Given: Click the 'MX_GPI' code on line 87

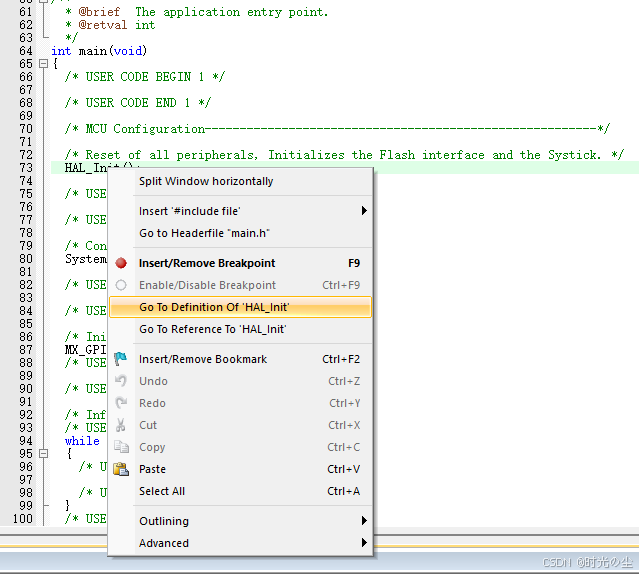Looking at the screenshot, I should click(86, 350).
